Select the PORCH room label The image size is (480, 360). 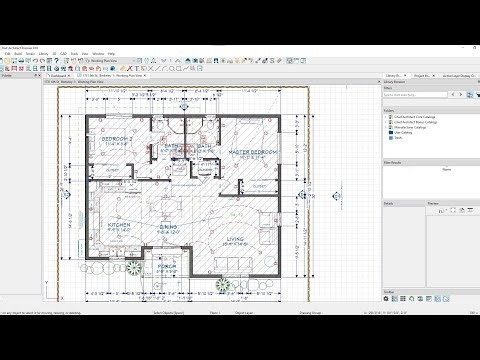(167, 266)
